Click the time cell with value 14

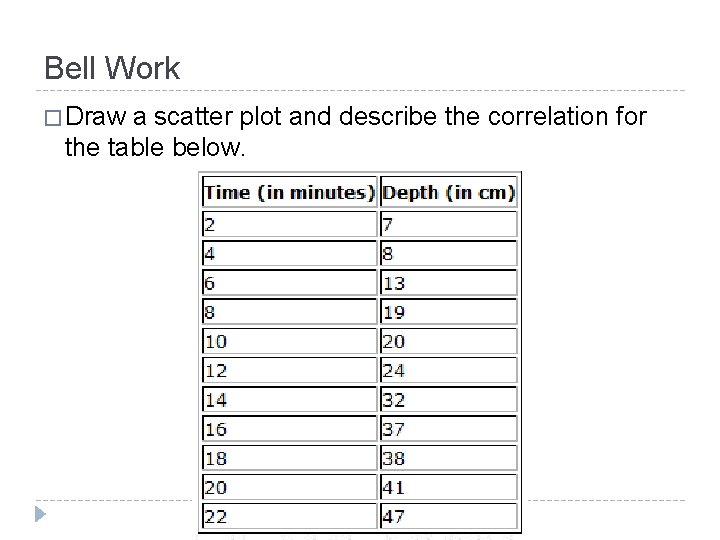click(289, 399)
